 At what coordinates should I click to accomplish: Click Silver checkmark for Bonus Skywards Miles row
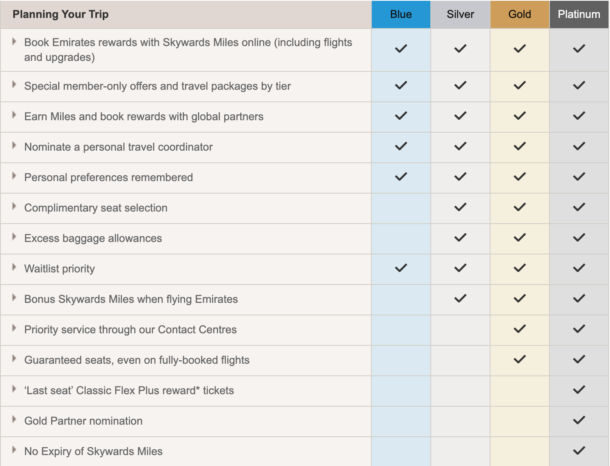460,298
